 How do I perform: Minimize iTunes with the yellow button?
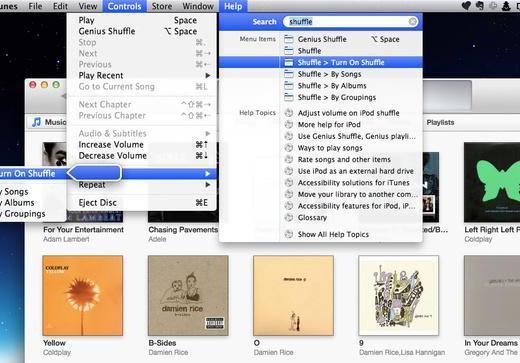(44, 85)
